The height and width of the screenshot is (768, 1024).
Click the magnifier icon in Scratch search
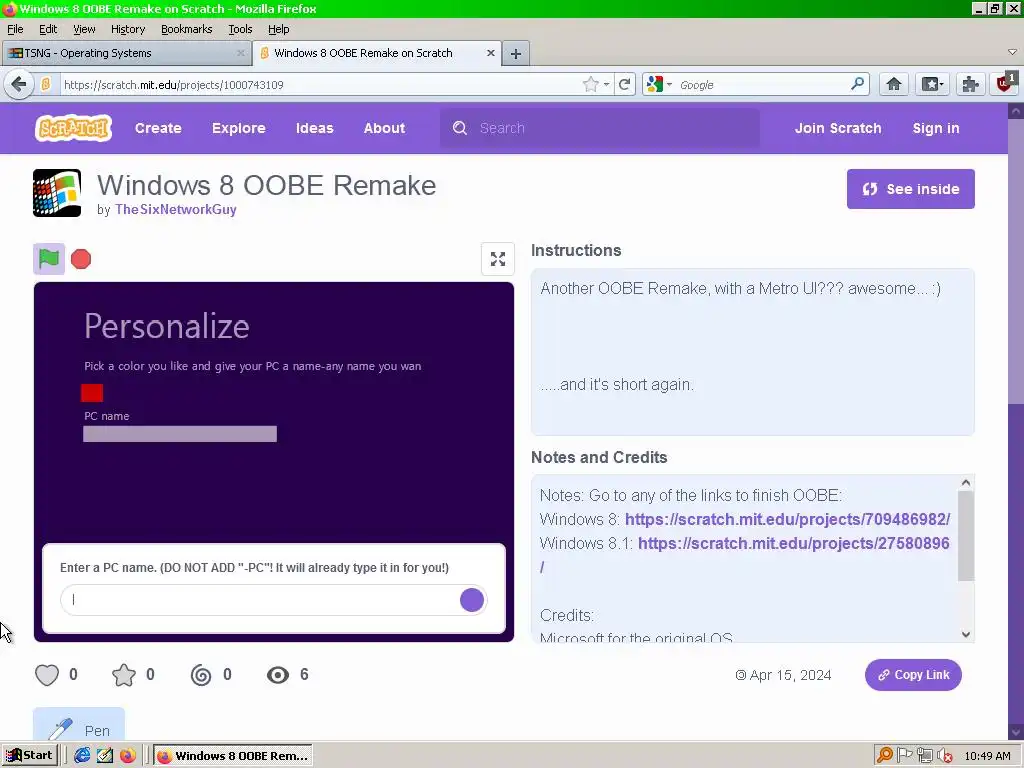460,128
